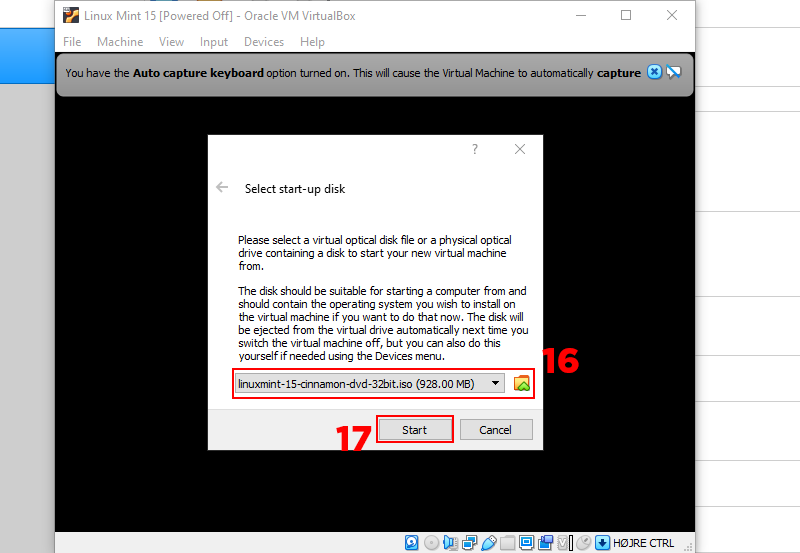
Task: Open the Help menu
Action: tap(312, 42)
